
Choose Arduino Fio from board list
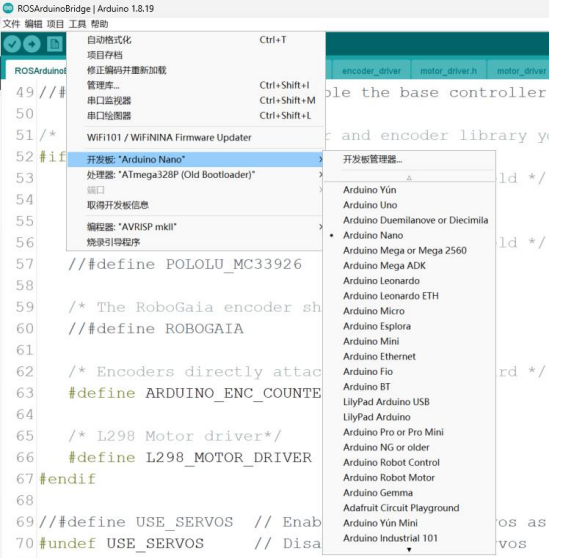point(409,372)
